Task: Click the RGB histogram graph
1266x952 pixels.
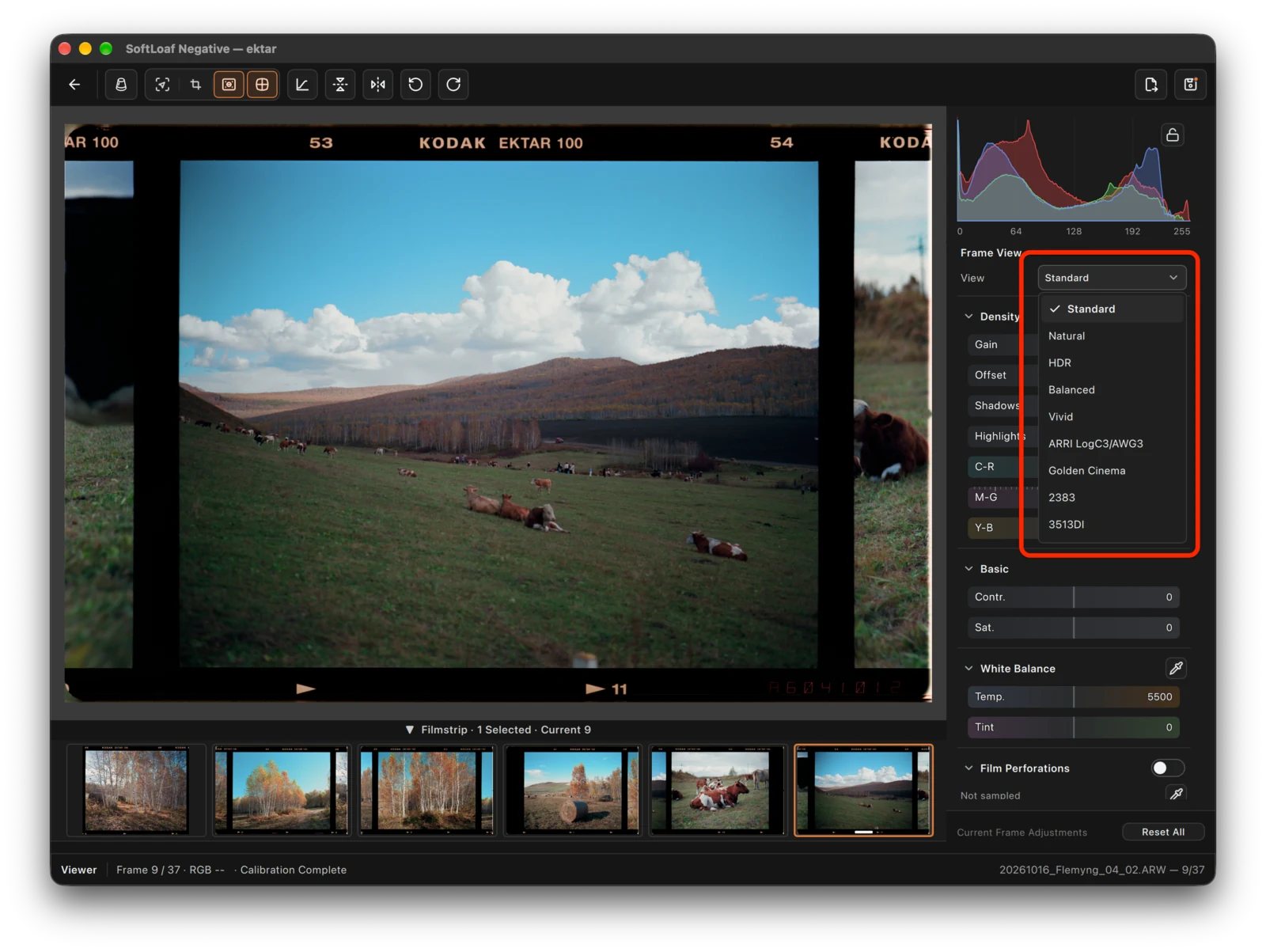Action: (x=1074, y=169)
